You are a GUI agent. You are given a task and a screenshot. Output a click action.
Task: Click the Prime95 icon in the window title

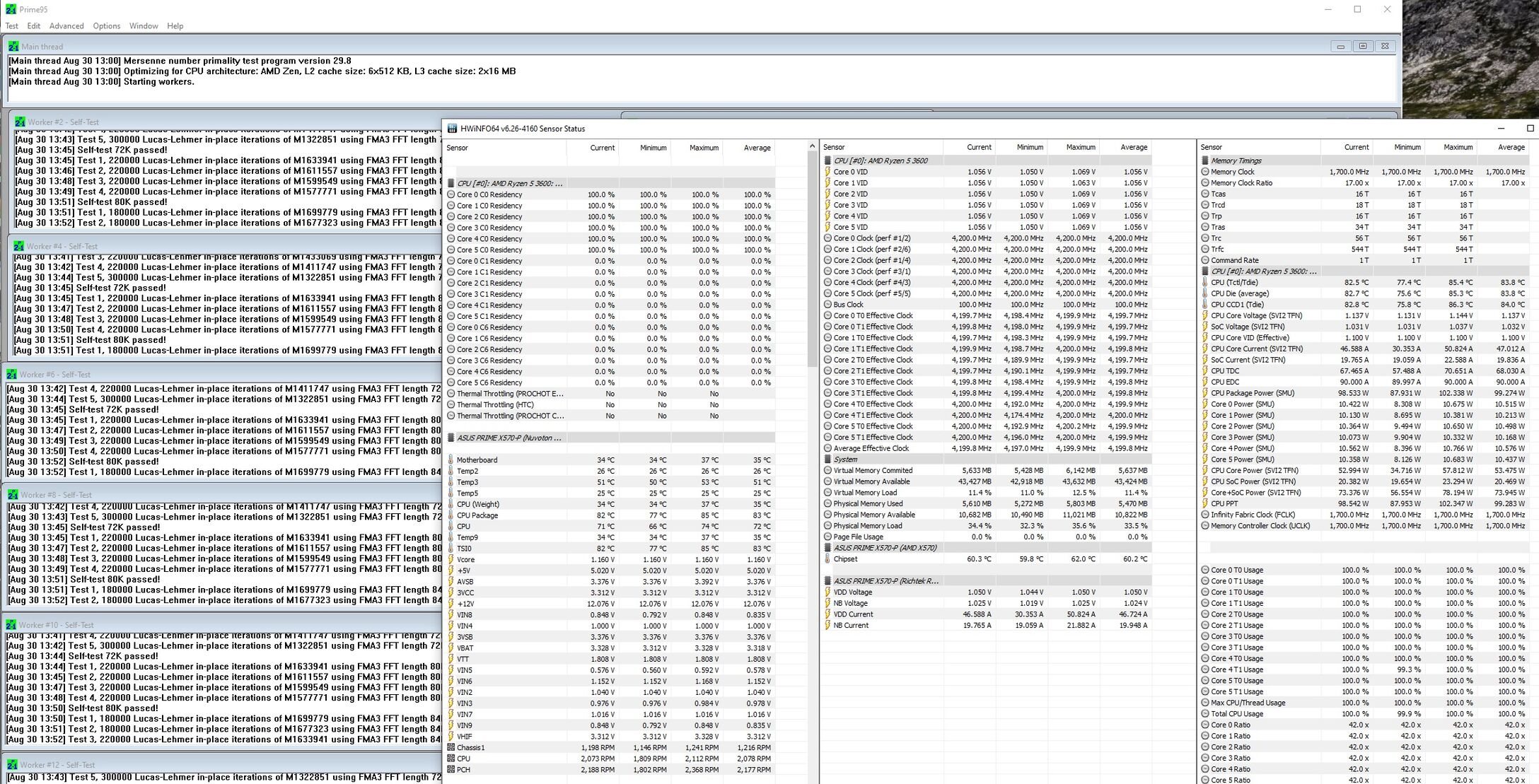(x=11, y=9)
